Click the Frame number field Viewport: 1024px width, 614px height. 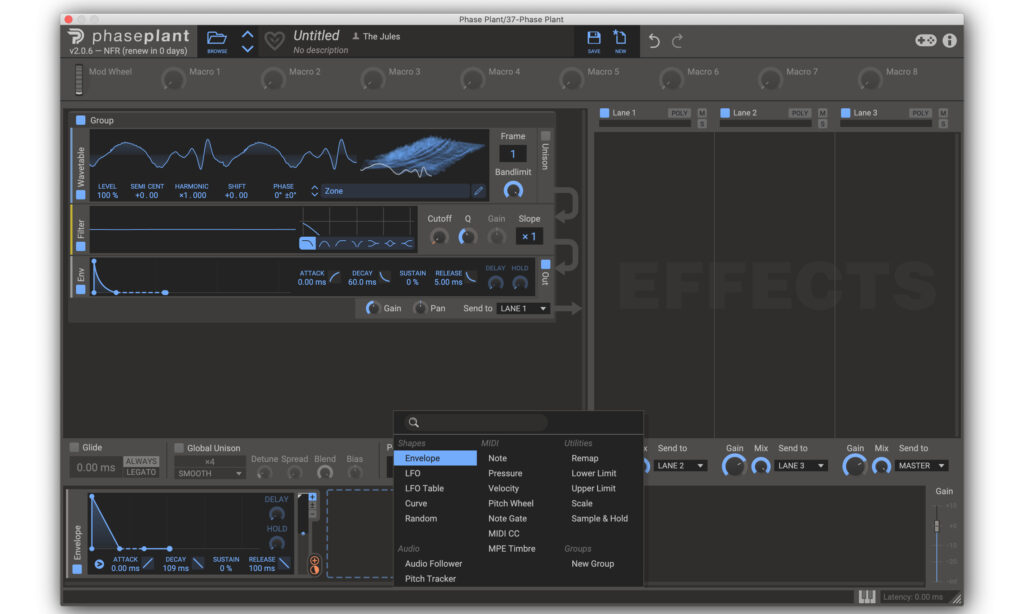click(x=513, y=154)
